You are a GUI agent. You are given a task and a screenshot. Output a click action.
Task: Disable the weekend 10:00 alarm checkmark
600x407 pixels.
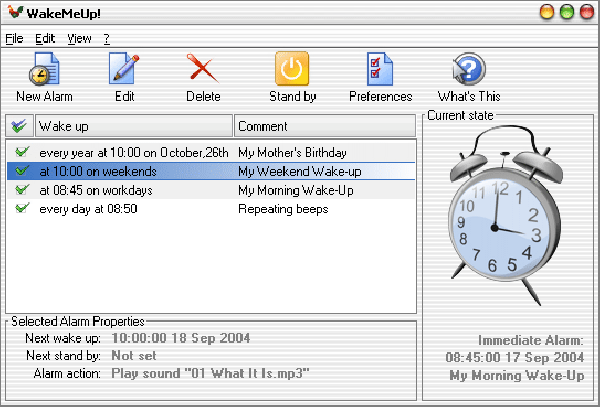(x=21, y=171)
